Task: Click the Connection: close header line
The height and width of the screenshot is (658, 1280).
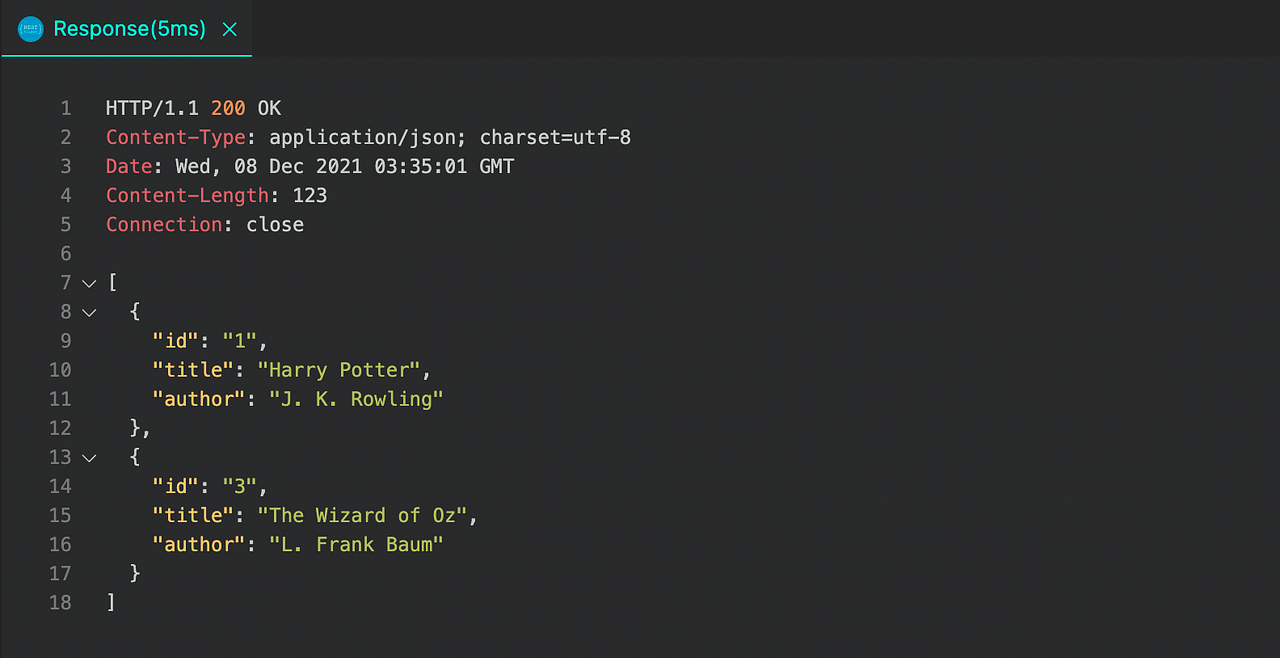Action: [x=204, y=224]
